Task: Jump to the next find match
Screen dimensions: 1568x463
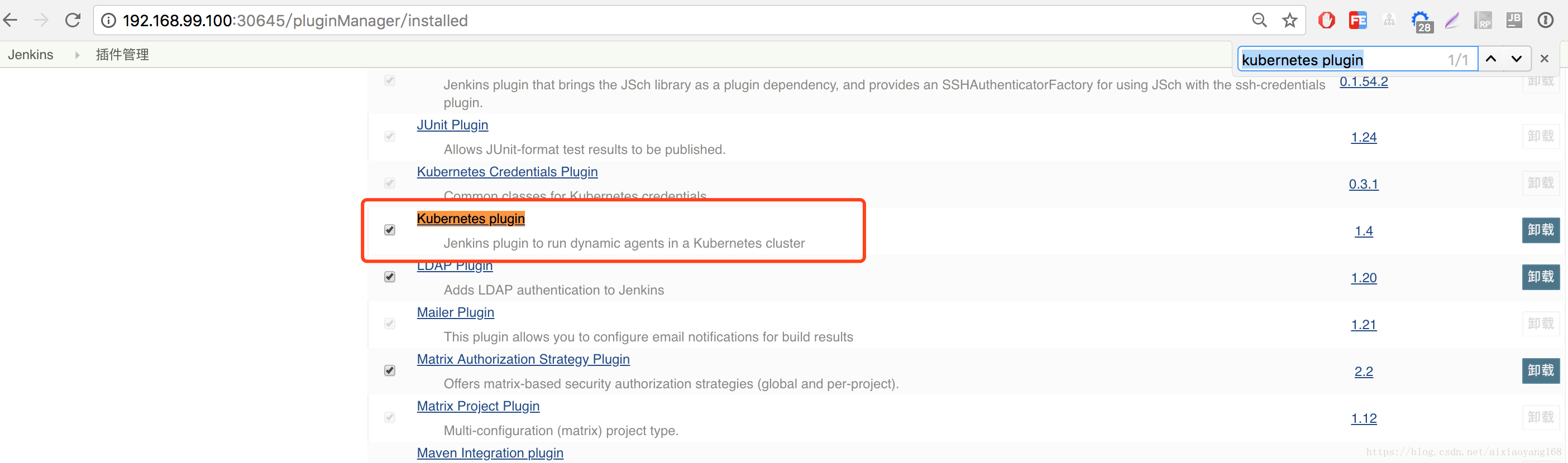Action: [x=1516, y=59]
